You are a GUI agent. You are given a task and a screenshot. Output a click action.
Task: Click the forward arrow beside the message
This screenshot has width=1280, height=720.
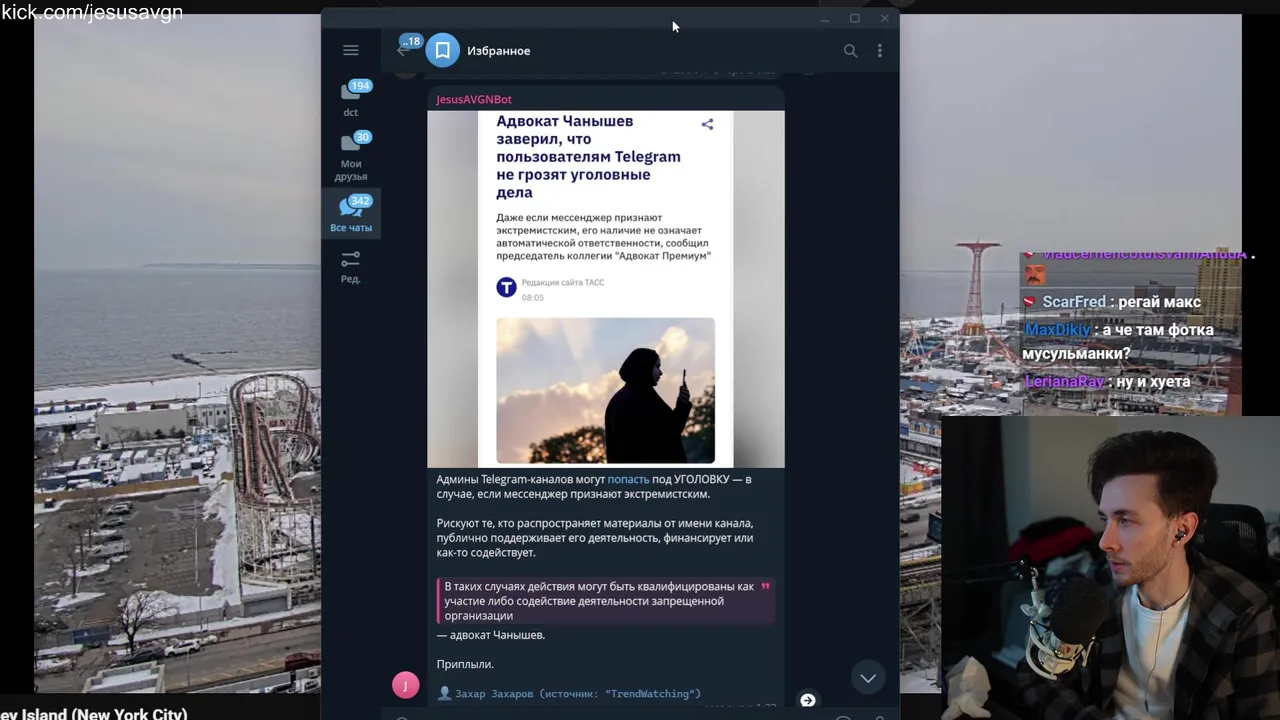tap(807, 700)
